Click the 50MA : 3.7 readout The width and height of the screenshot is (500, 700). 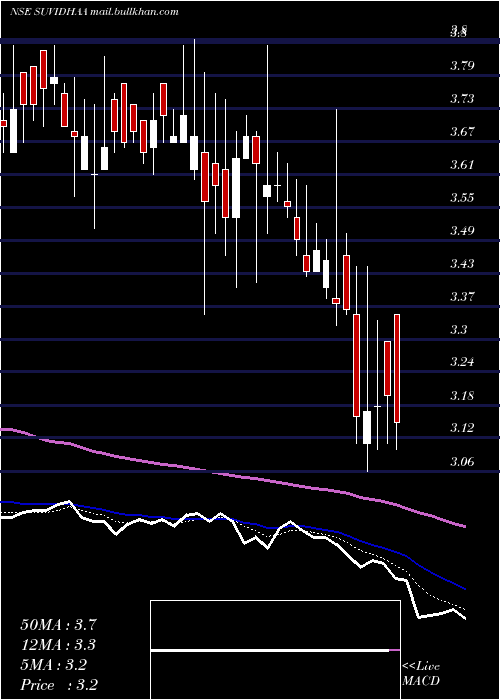58,625
